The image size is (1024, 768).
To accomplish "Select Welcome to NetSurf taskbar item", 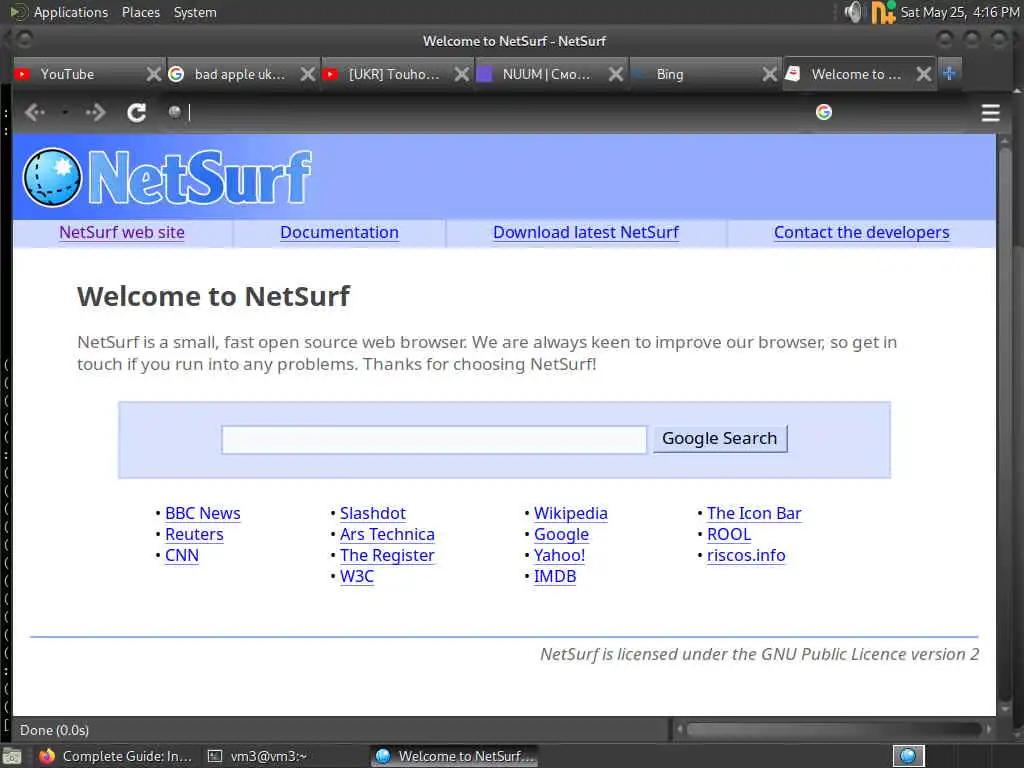I will [456, 756].
